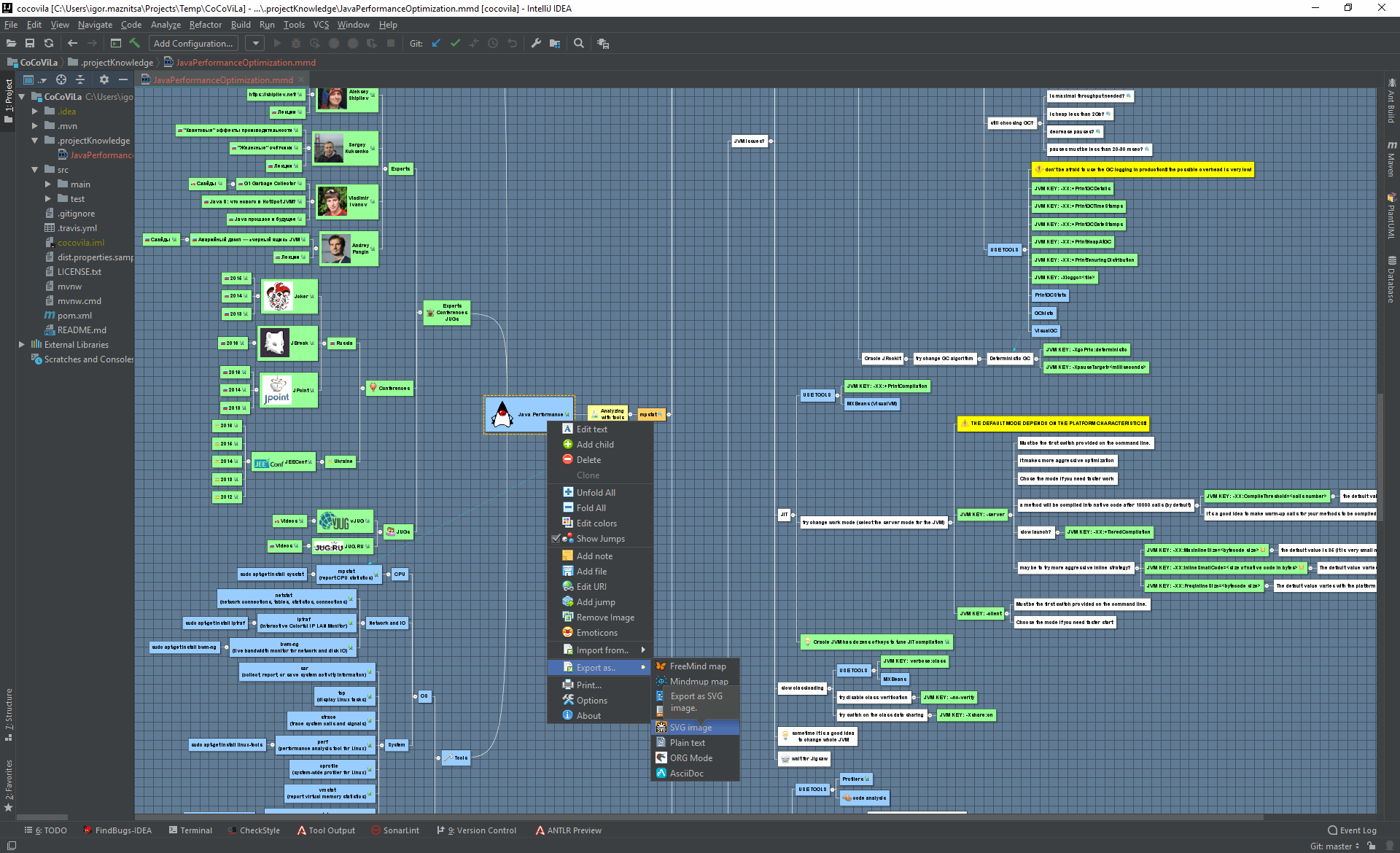
Task: Click the Git Commit checkmark icon
Action: [x=455, y=44]
